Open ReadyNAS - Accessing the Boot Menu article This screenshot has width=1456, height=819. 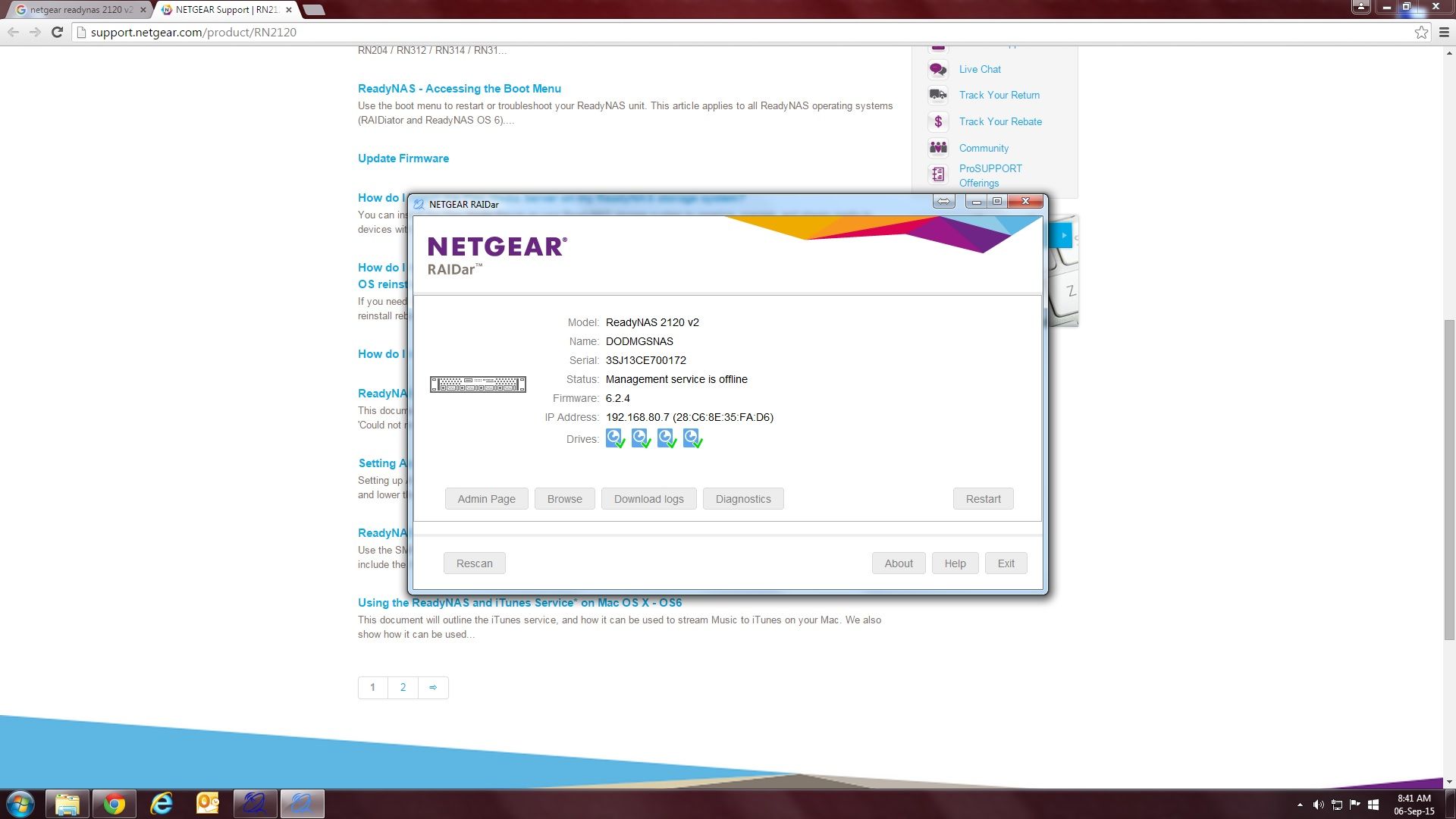[x=460, y=89]
